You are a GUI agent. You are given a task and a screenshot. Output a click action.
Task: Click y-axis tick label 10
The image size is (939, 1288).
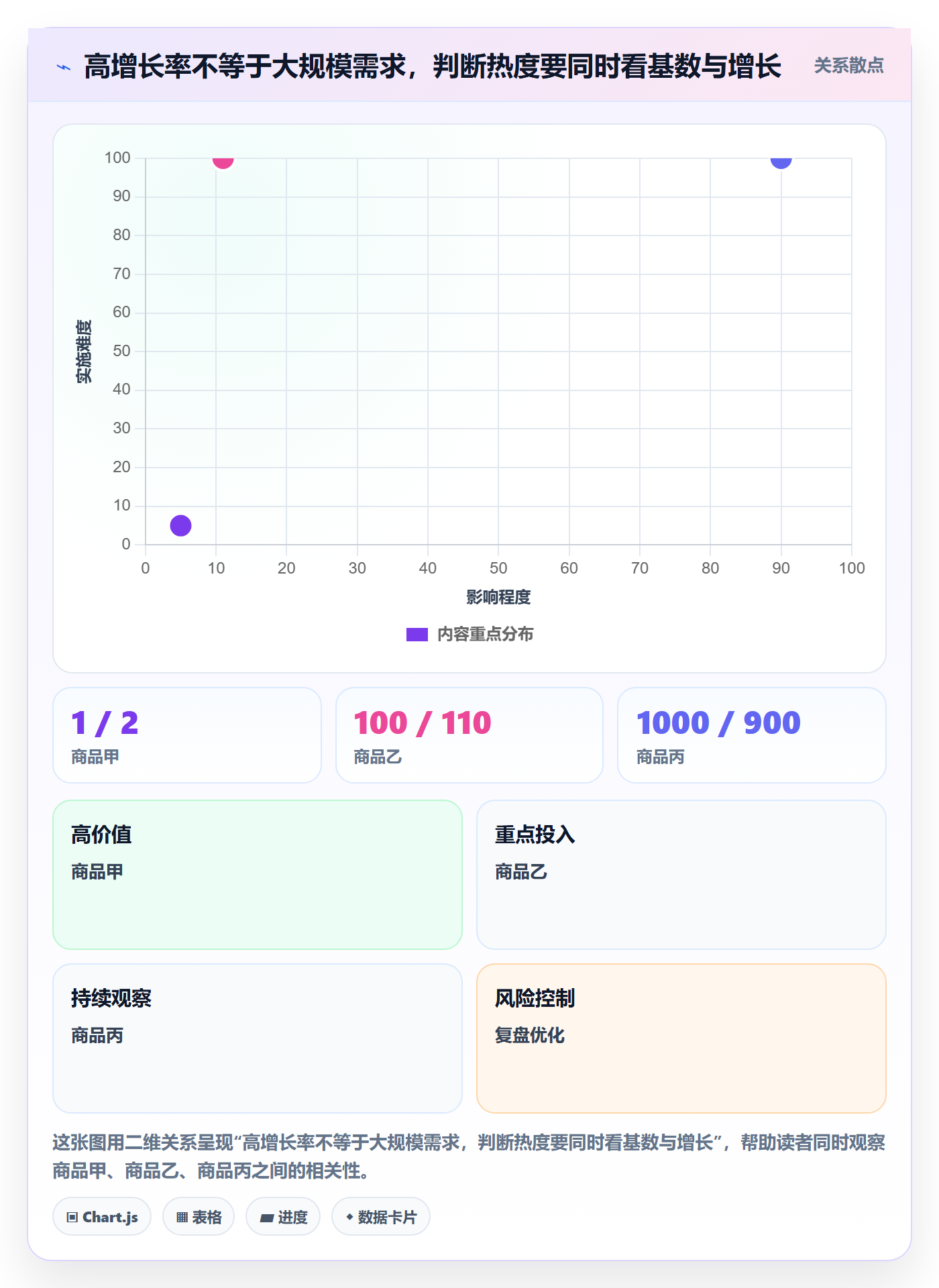(121, 505)
